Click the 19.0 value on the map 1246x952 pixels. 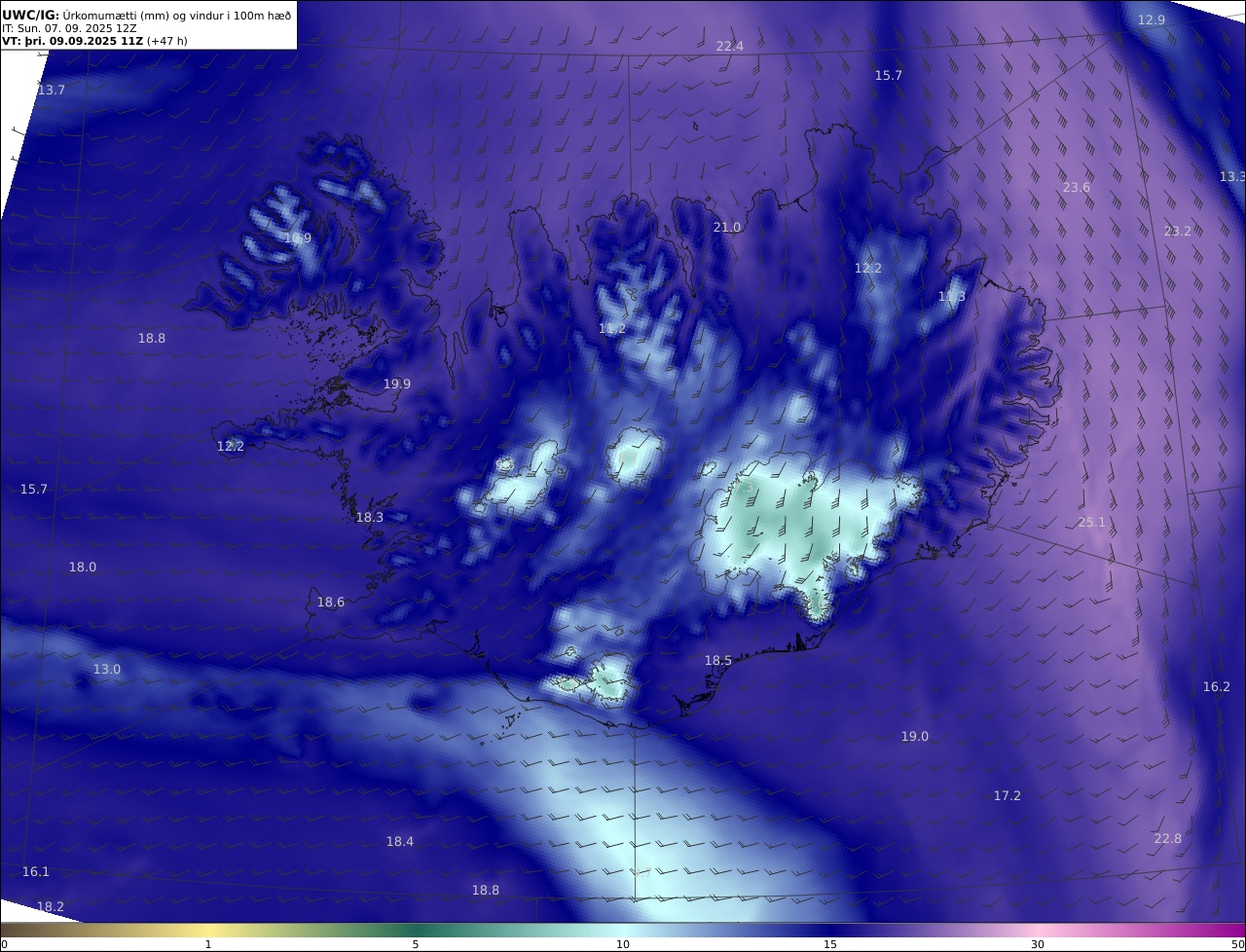pyautogui.click(x=914, y=736)
